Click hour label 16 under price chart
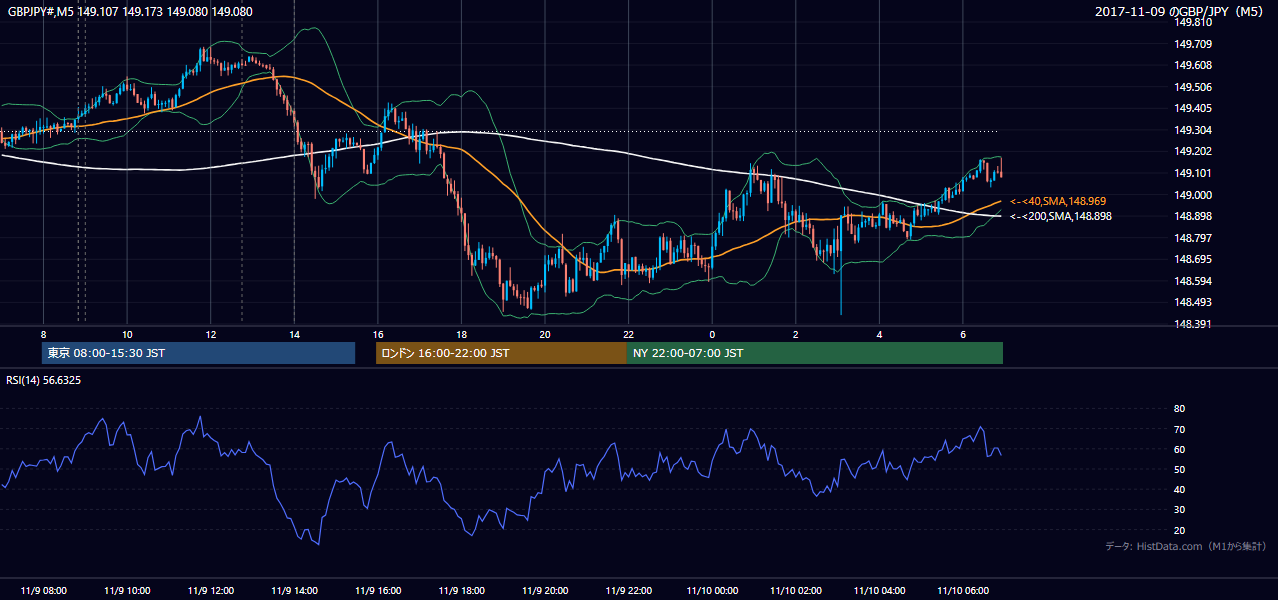1278x600 pixels. pyautogui.click(x=378, y=334)
